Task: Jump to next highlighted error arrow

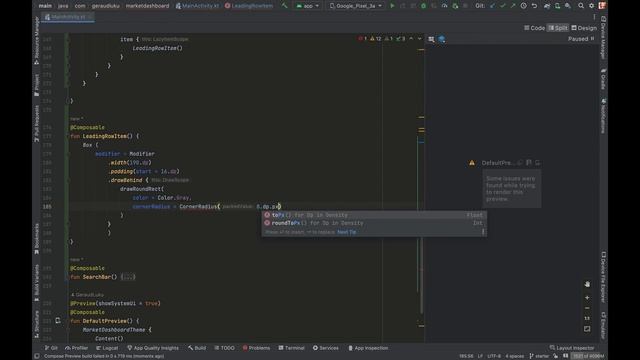Action: [419, 39]
